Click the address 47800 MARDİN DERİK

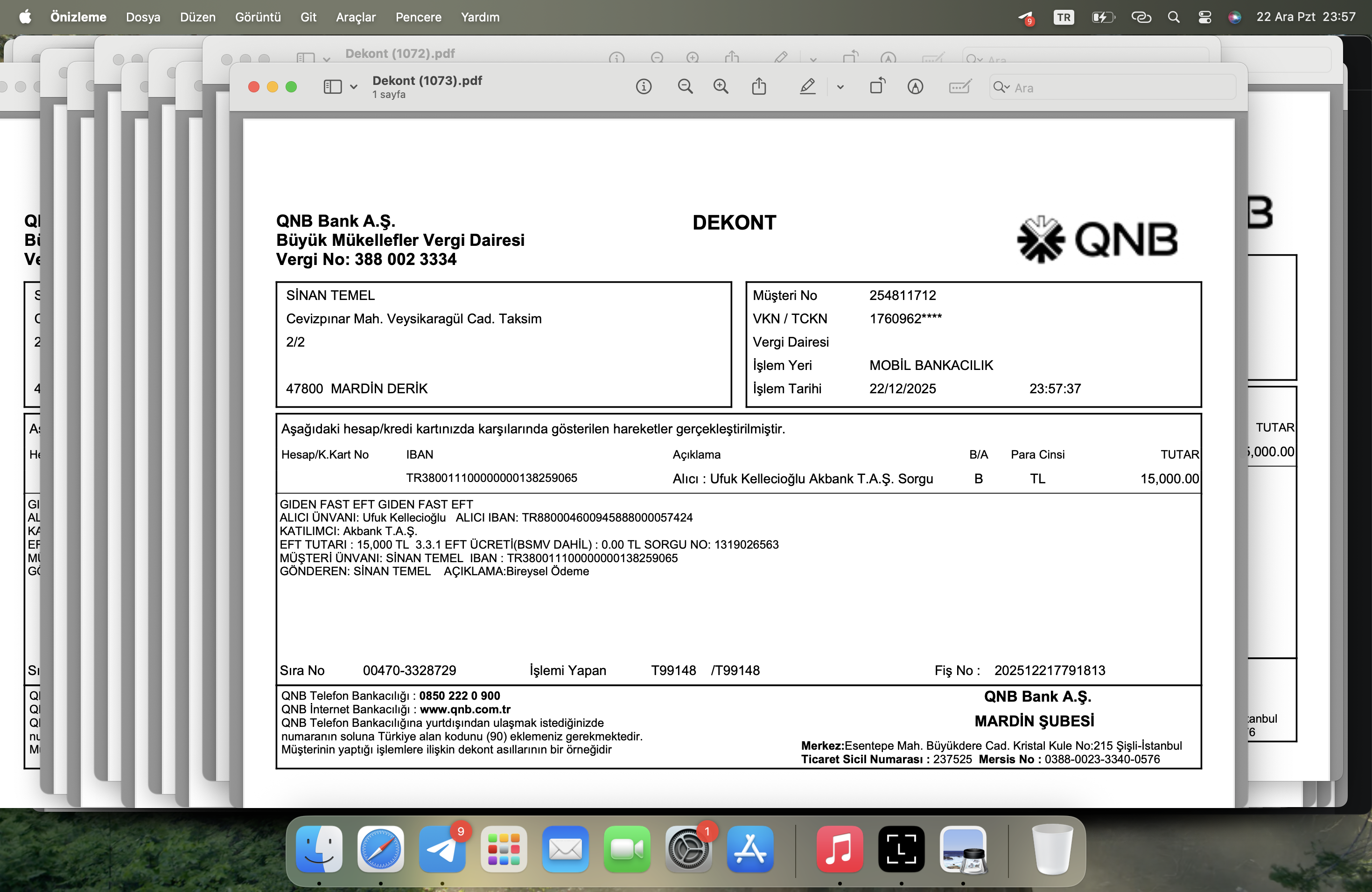[x=356, y=388]
